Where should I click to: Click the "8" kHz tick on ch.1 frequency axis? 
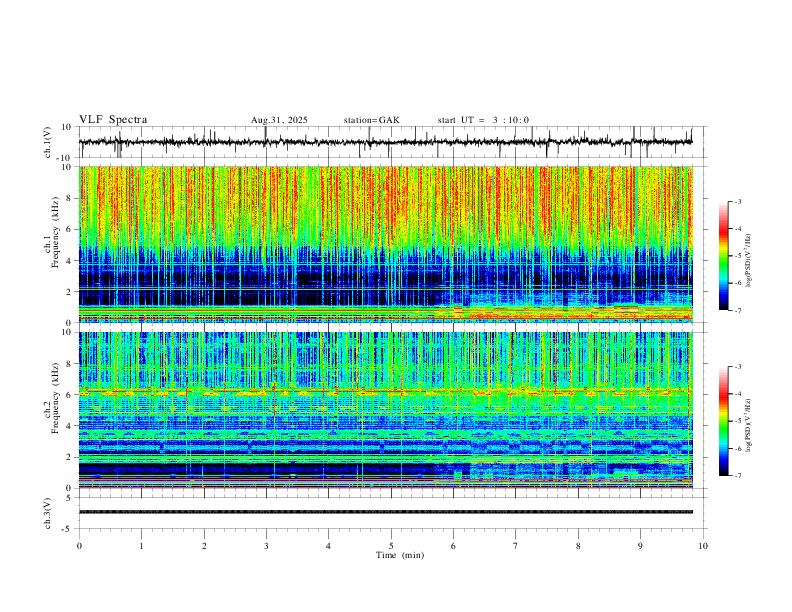tap(70, 198)
